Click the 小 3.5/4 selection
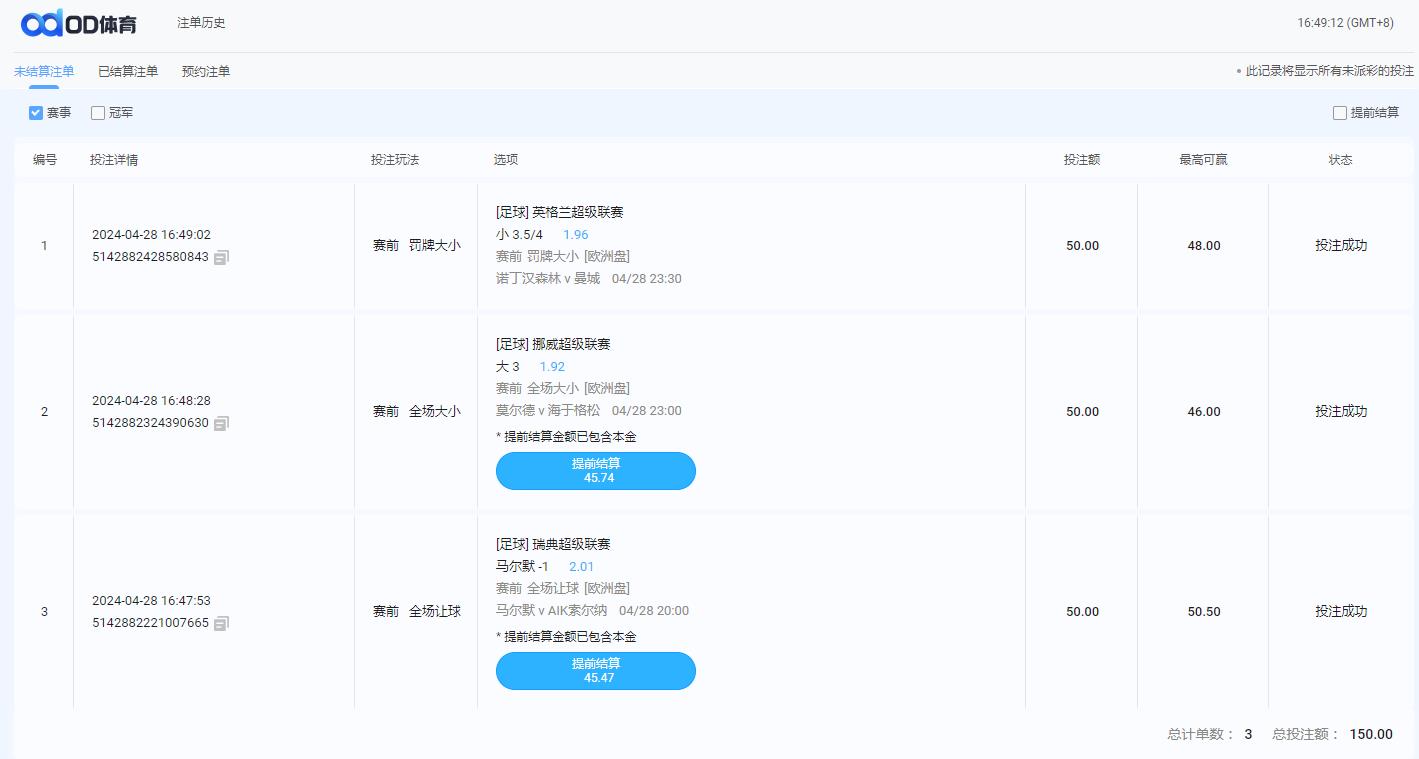 (x=519, y=235)
